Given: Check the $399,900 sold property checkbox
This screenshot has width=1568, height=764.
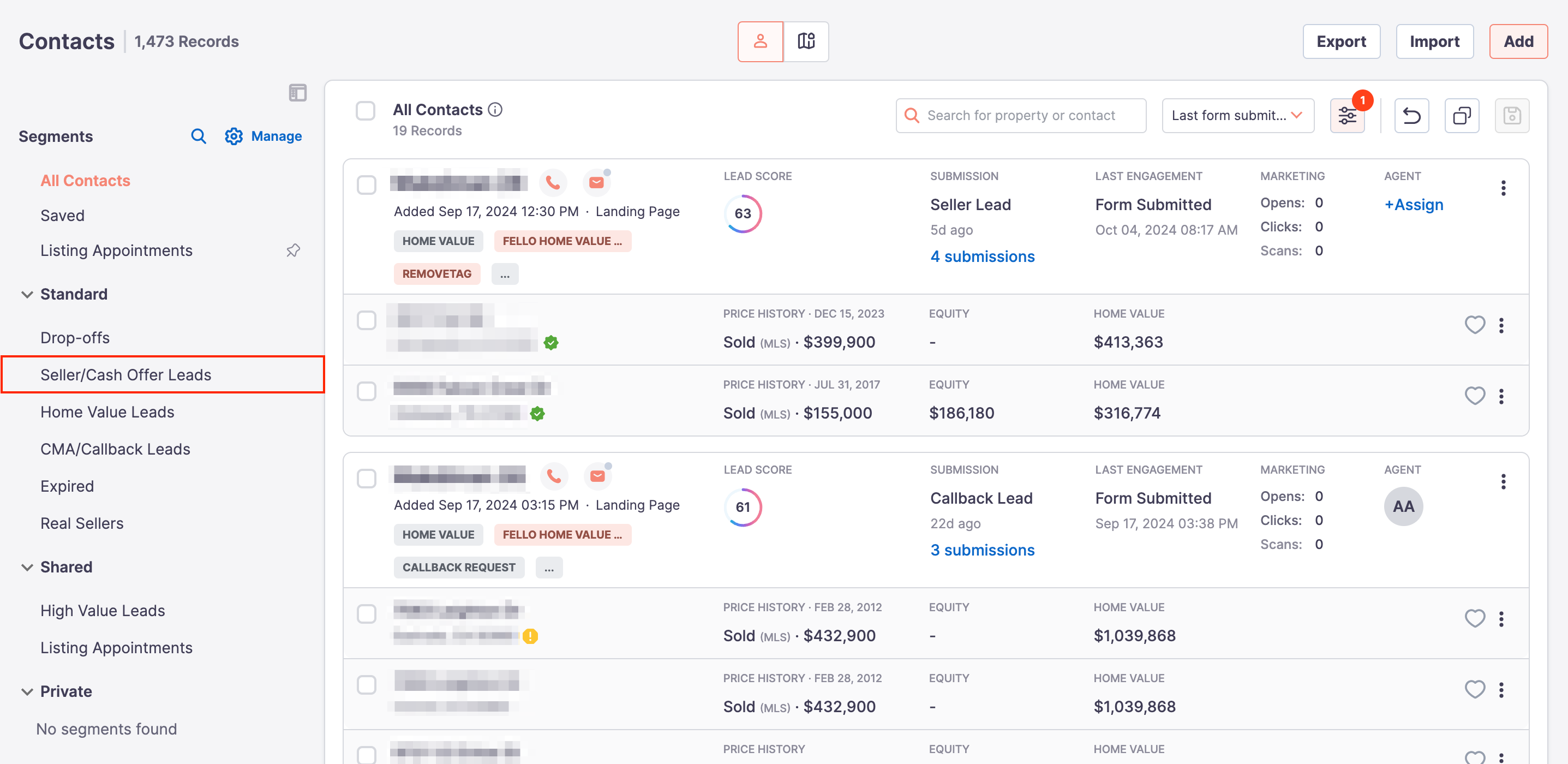Looking at the screenshot, I should (x=367, y=320).
